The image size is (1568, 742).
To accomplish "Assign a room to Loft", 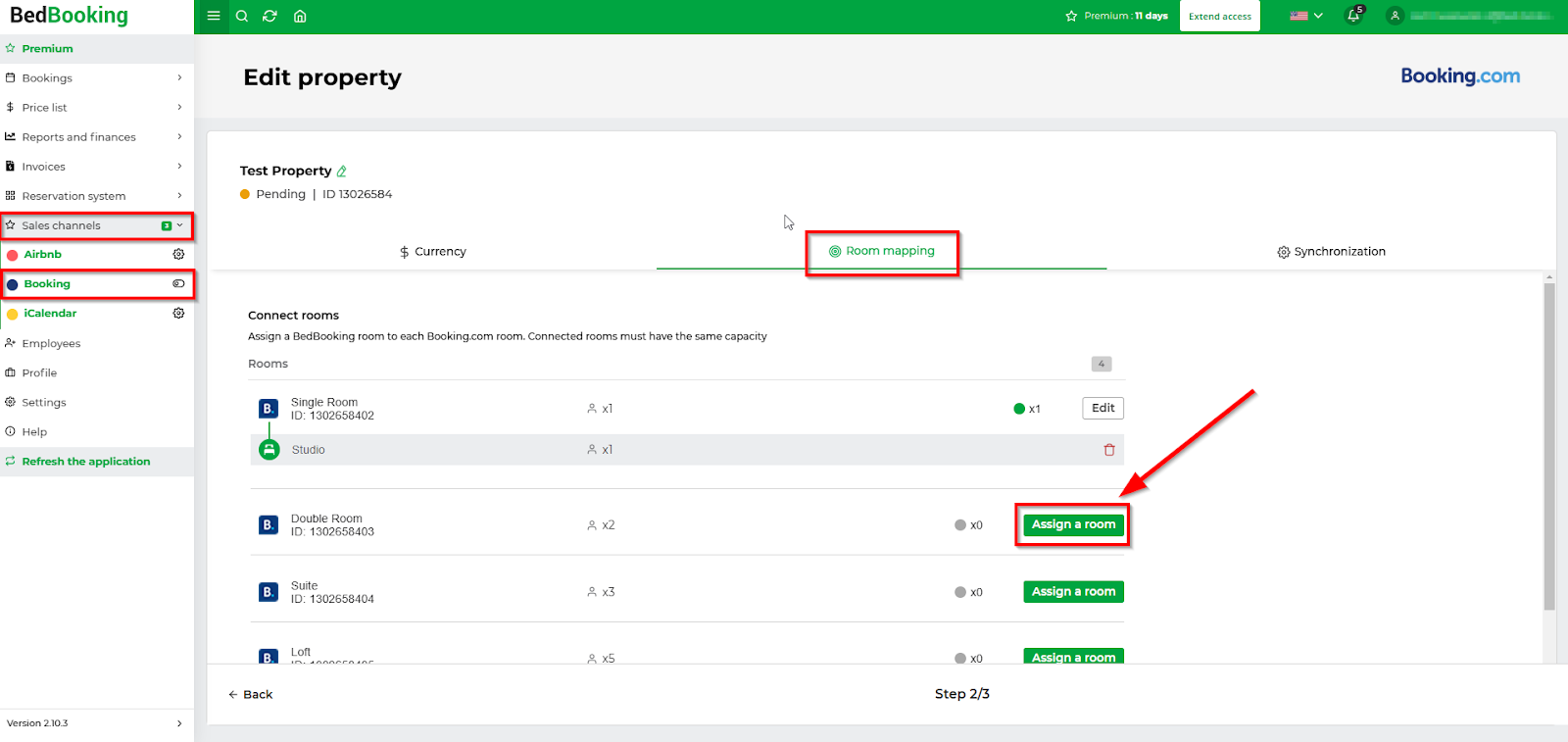I will (1073, 656).
